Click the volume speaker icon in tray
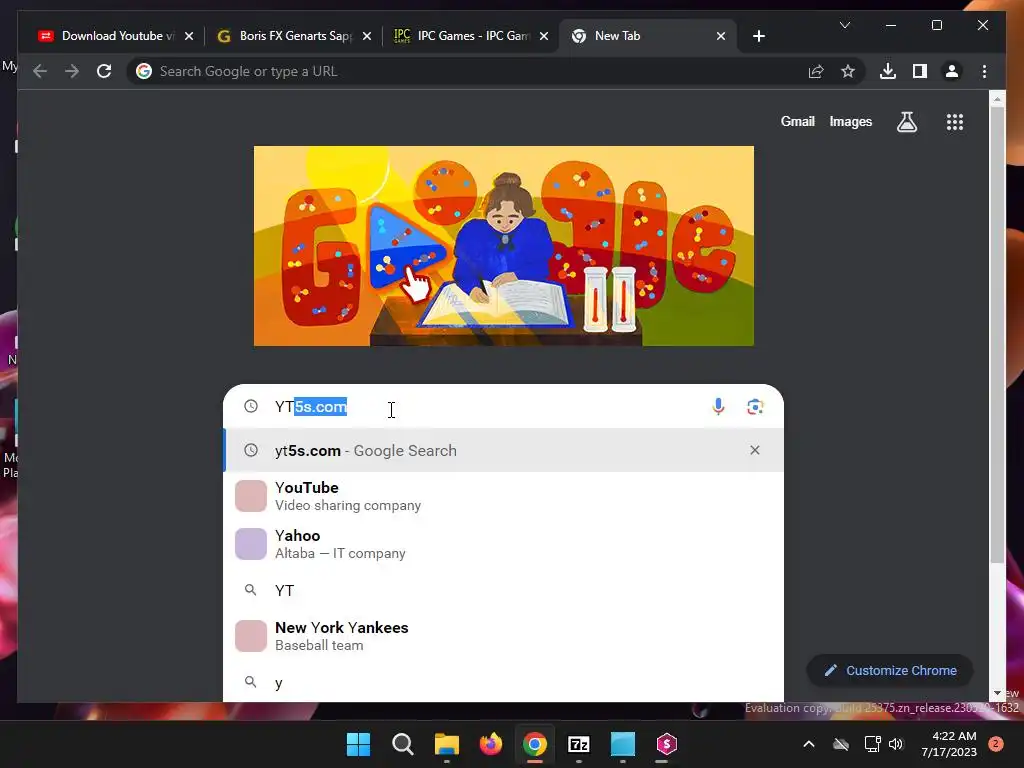 point(896,744)
